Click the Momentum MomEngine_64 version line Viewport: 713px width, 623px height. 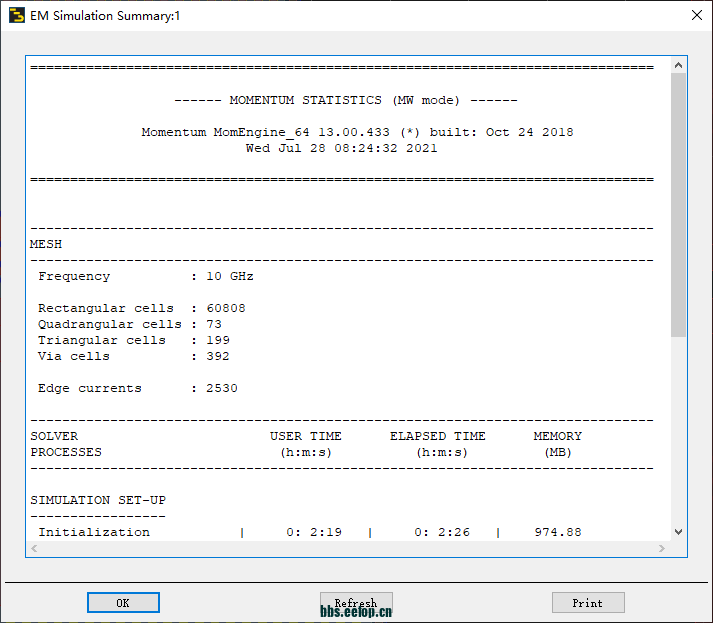(357, 132)
